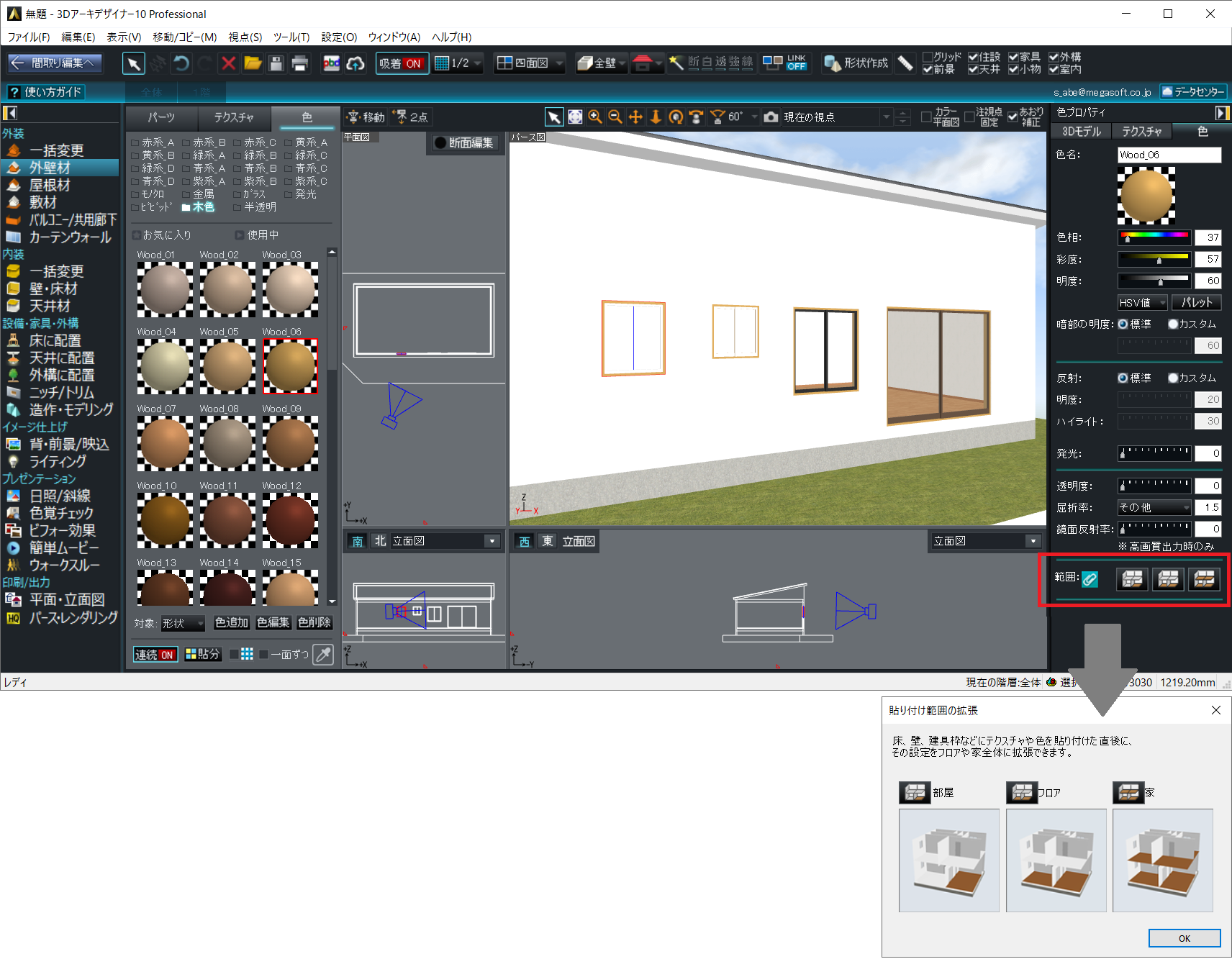The width and height of the screenshot is (1232, 959).
Task: Click the ruler measure icon
Action: coord(905,63)
